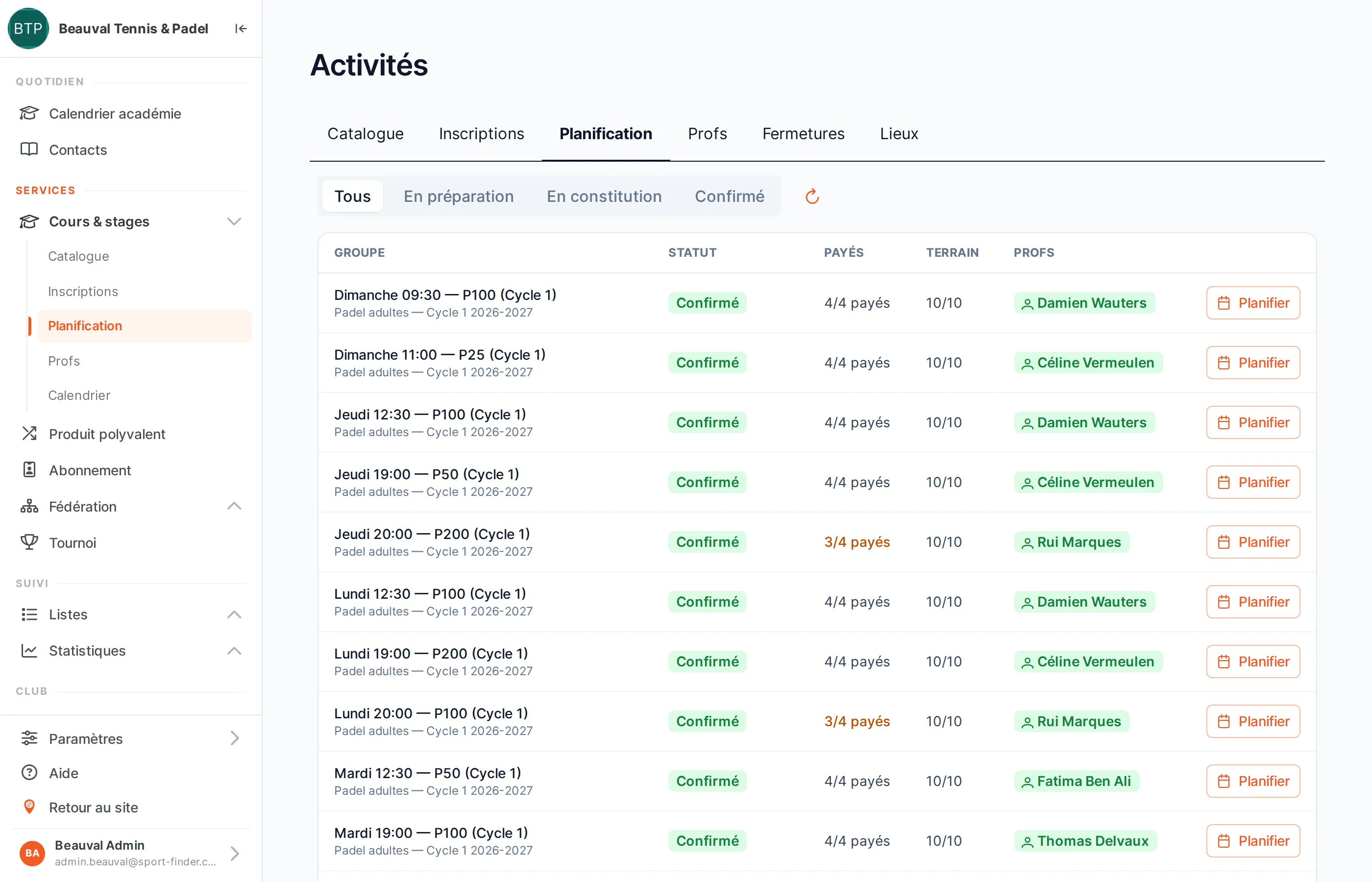
Task: Open Profs in the sidebar submenu
Action: click(x=64, y=361)
